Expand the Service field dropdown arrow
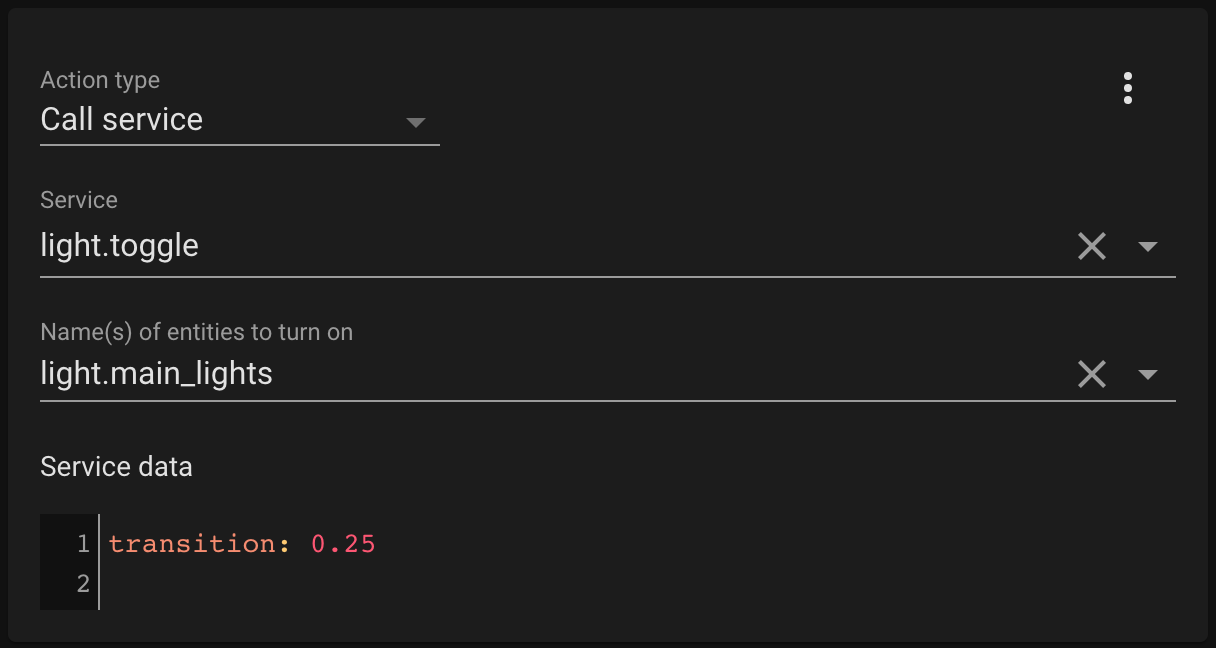This screenshot has width=1216, height=648. tap(1150, 247)
